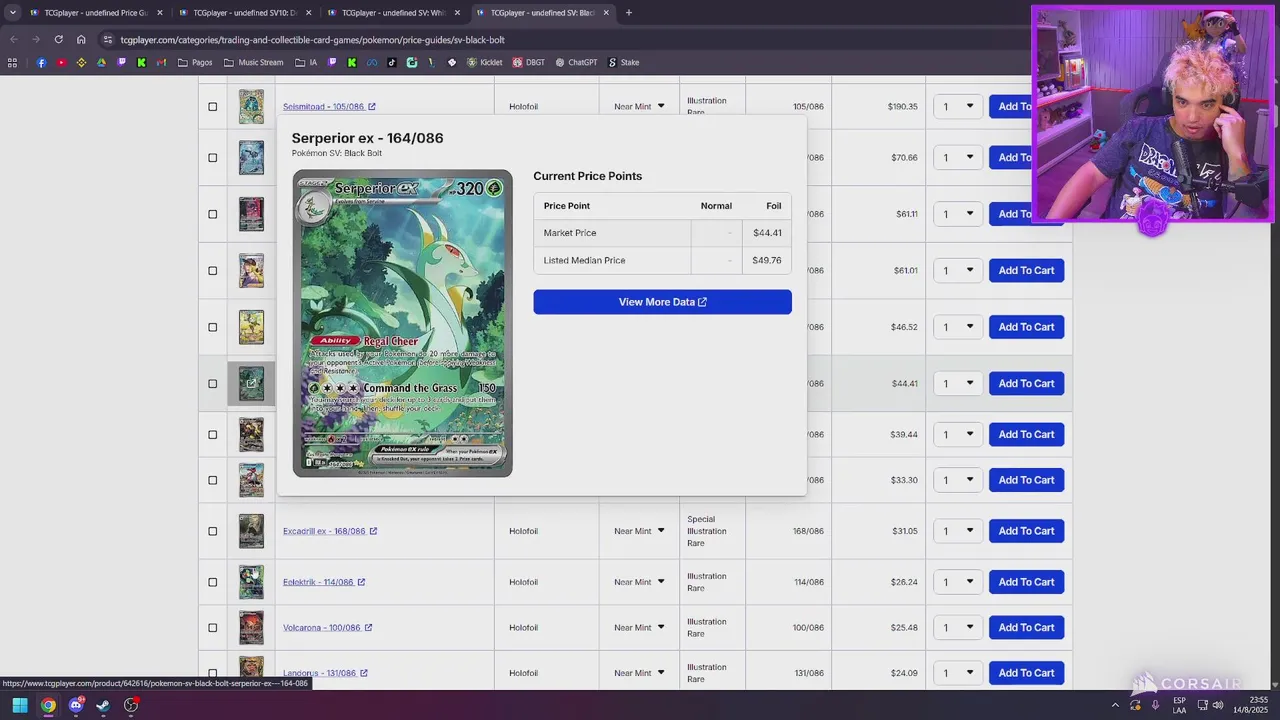
Task: Open Volcarona Near Mint condition dropdown
Action: tap(639, 627)
